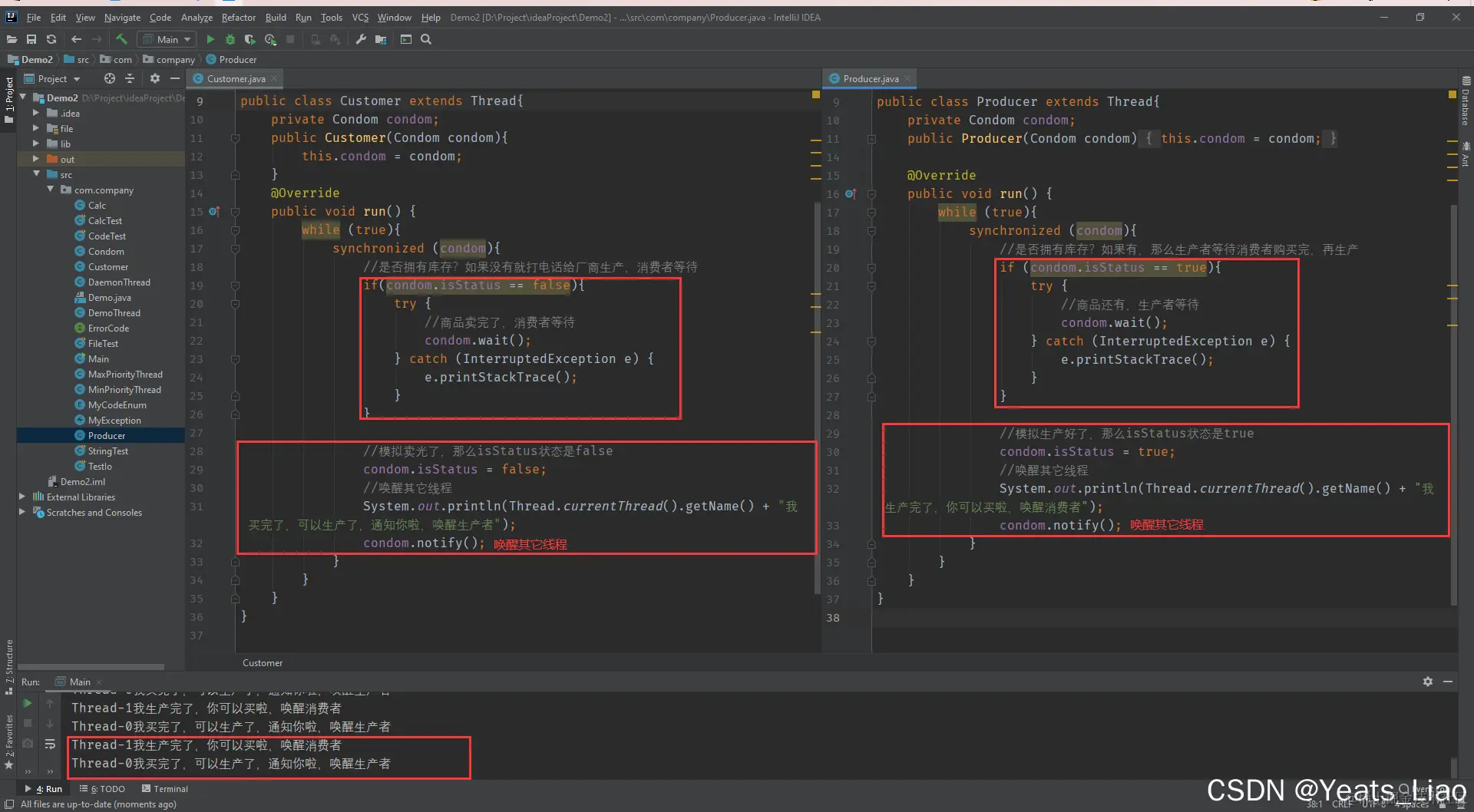Collapse all items in the Project panel
Screen dimensions: 1474x812
pyautogui.click(x=130, y=78)
